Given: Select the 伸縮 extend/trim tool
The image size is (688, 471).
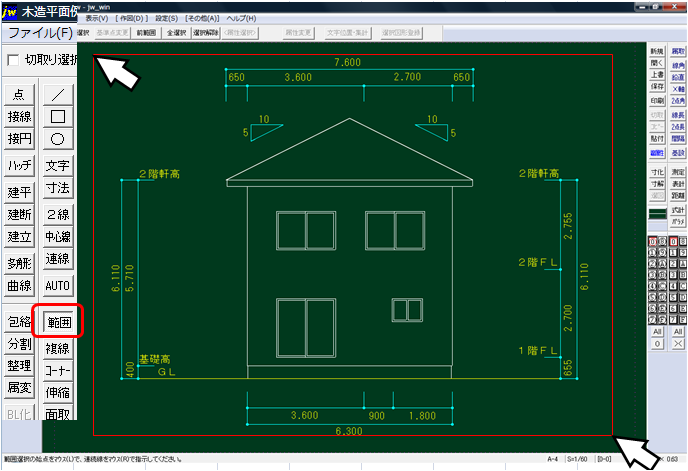Looking at the screenshot, I should (x=58, y=392).
